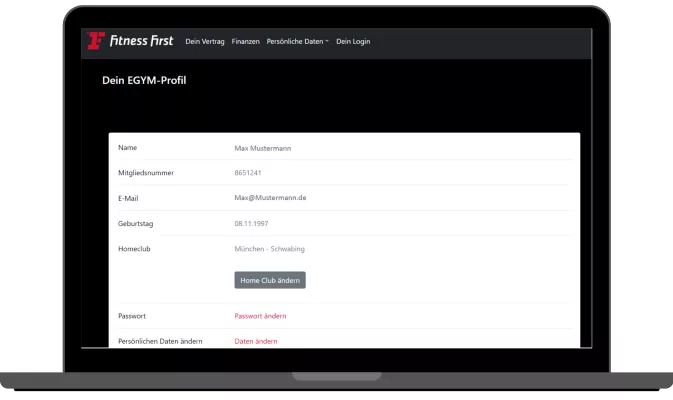Click the Persönlichen Daten ändern row label
Viewport: 673px width, 400px height.
pyautogui.click(x=160, y=341)
